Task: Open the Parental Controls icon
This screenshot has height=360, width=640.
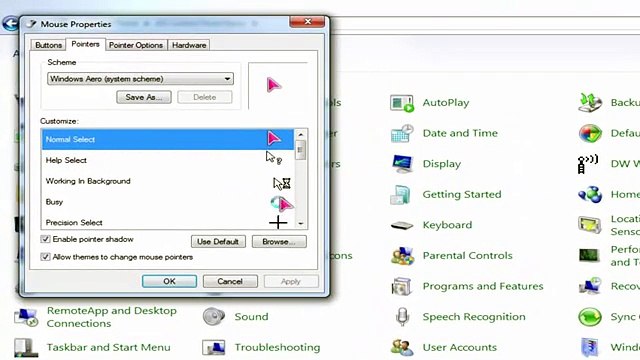Action: [402, 256]
